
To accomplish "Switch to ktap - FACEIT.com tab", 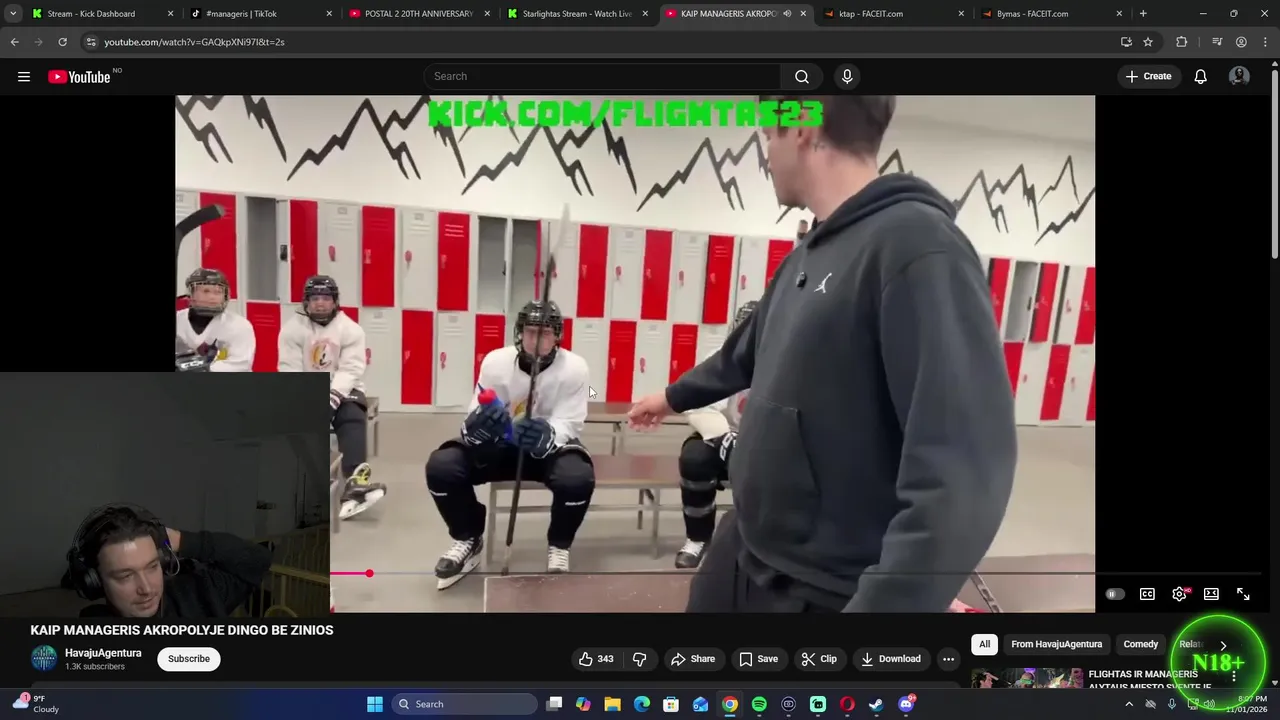I will pos(893,14).
